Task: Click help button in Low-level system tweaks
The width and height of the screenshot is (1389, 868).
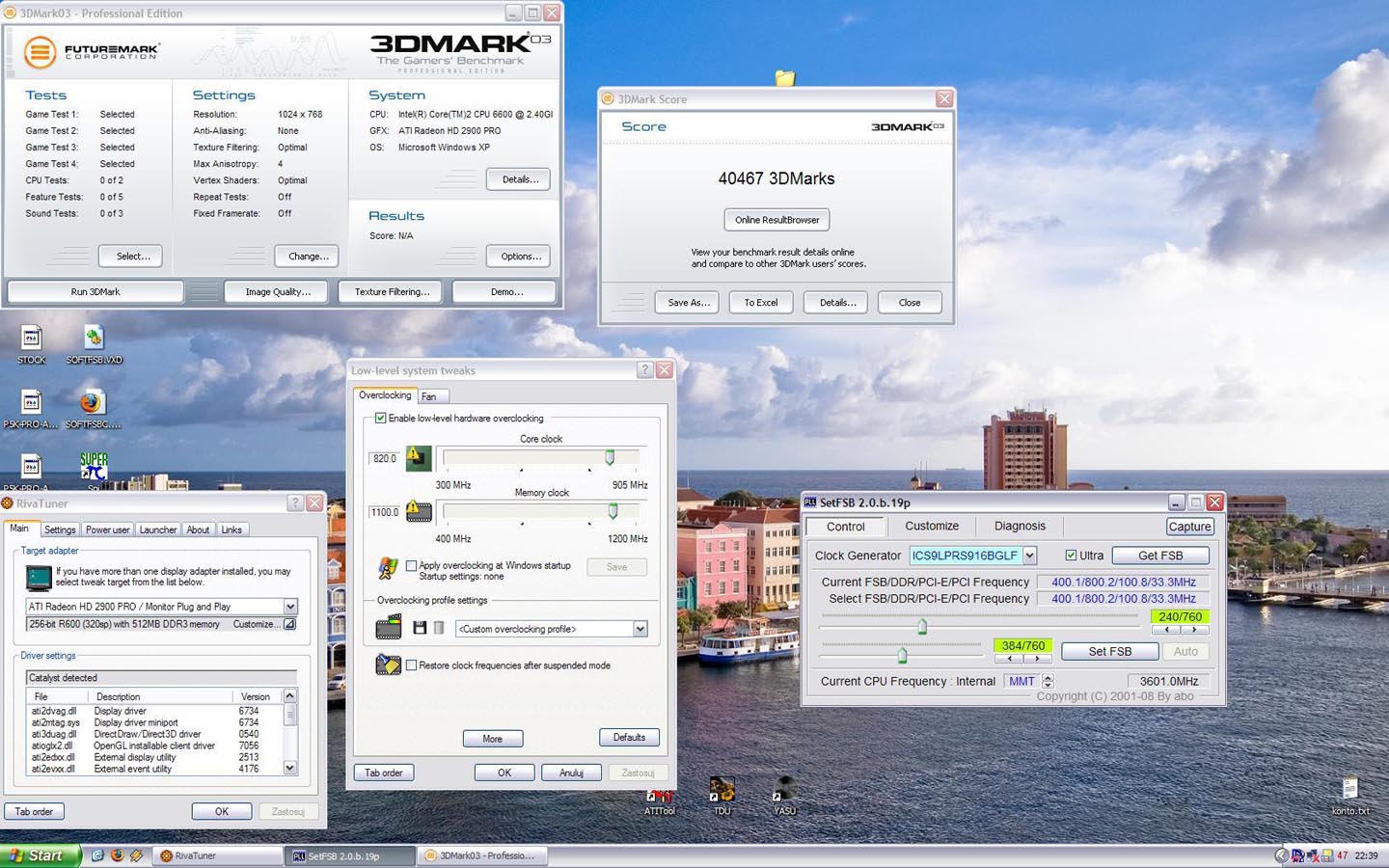Action: pos(645,370)
